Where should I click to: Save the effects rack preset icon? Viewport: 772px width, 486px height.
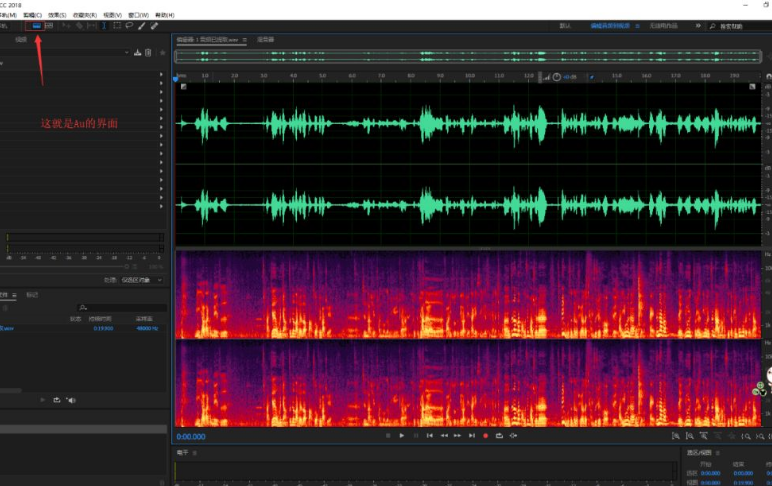click(137, 53)
